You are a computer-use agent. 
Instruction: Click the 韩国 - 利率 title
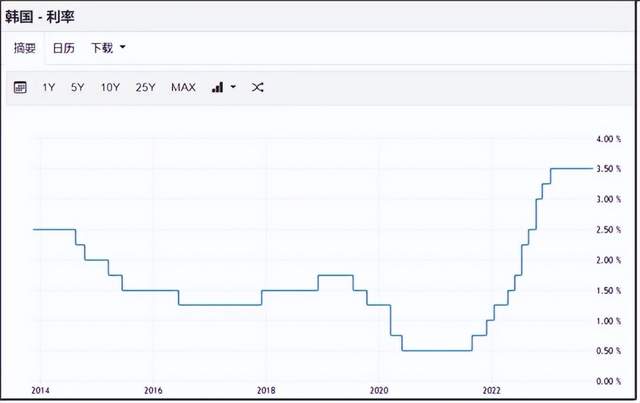pyautogui.click(x=40, y=17)
